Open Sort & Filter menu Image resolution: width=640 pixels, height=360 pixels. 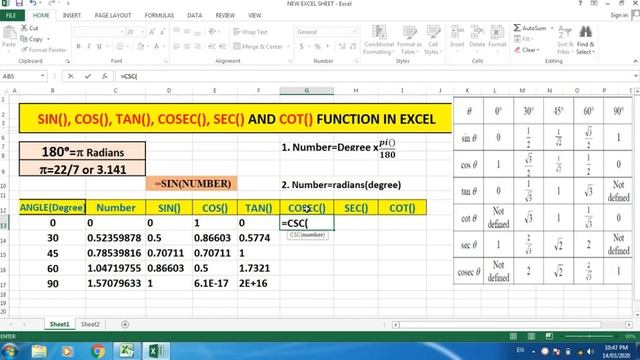(565, 40)
